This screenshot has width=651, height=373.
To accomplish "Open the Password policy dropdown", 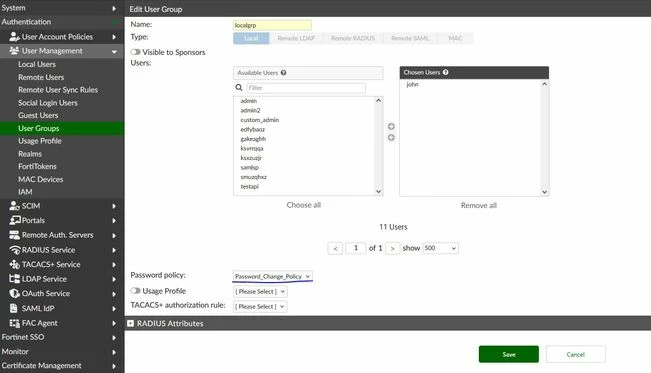I will (273, 276).
